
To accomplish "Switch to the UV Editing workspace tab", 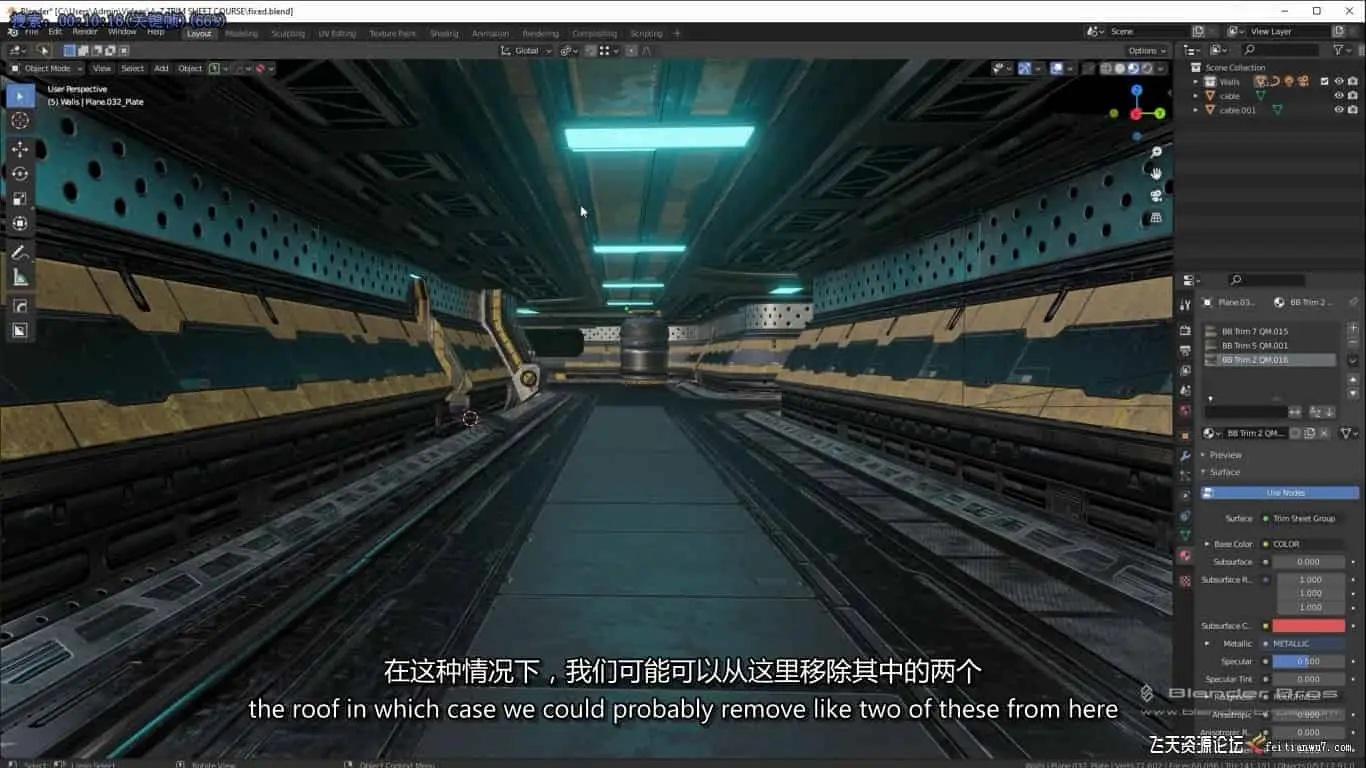I will pos(337,33).
